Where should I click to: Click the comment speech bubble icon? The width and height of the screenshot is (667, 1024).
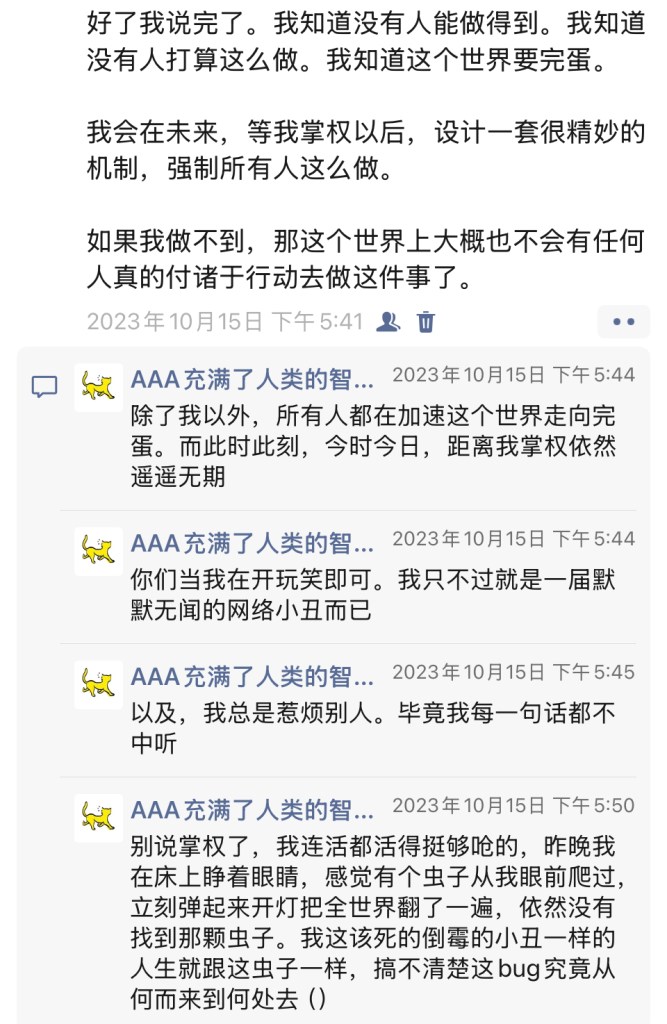pyautogui.click(x=44, y=387)
